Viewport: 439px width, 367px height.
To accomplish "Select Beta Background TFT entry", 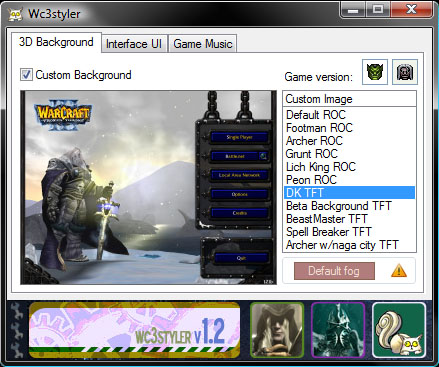I will coord(349,206).
